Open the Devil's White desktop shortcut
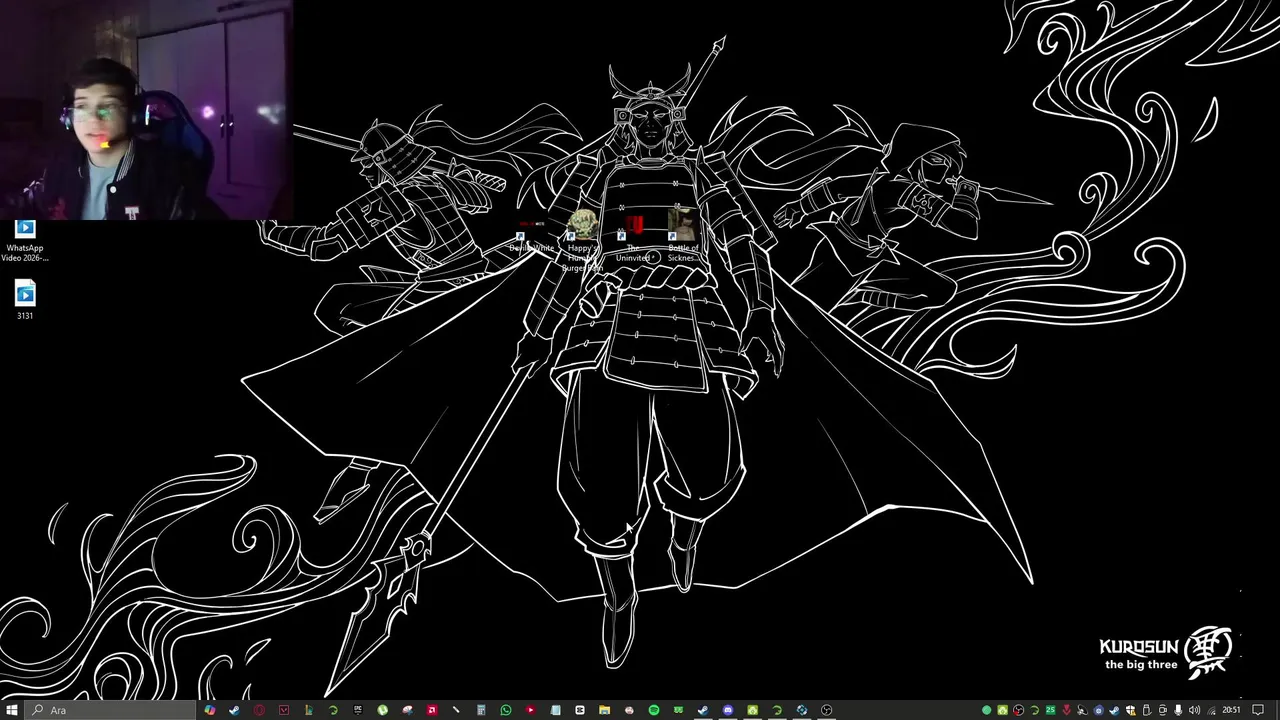The height and width of the screenshot is (720, 1280). (531, 237)
